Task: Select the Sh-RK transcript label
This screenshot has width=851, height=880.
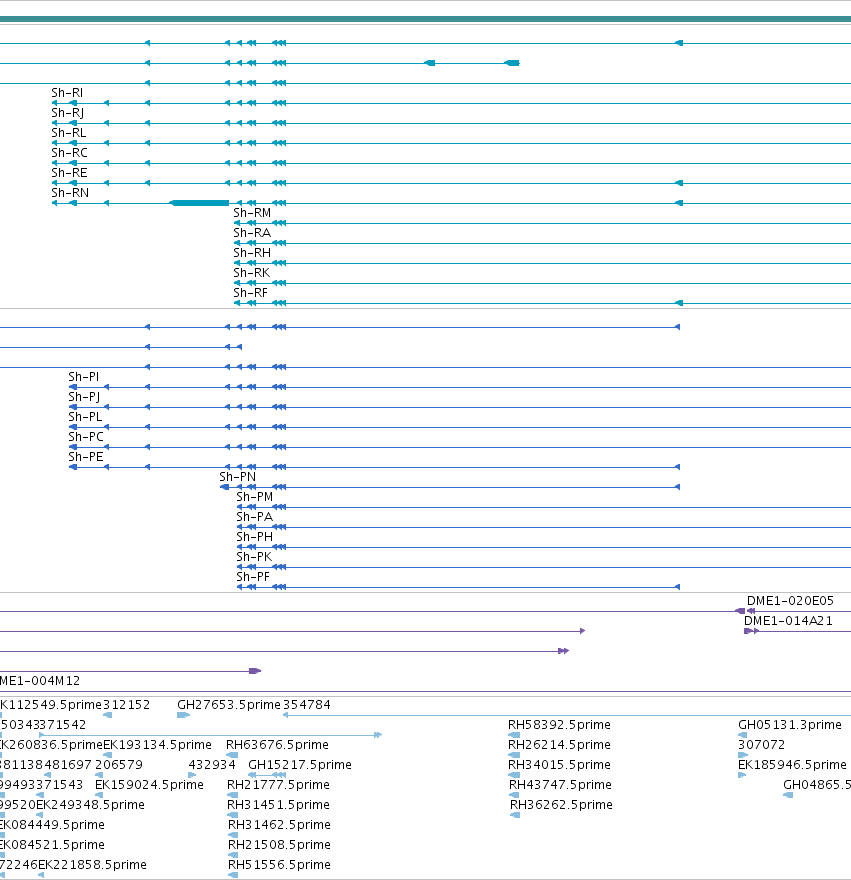Action: click(251, 273)
